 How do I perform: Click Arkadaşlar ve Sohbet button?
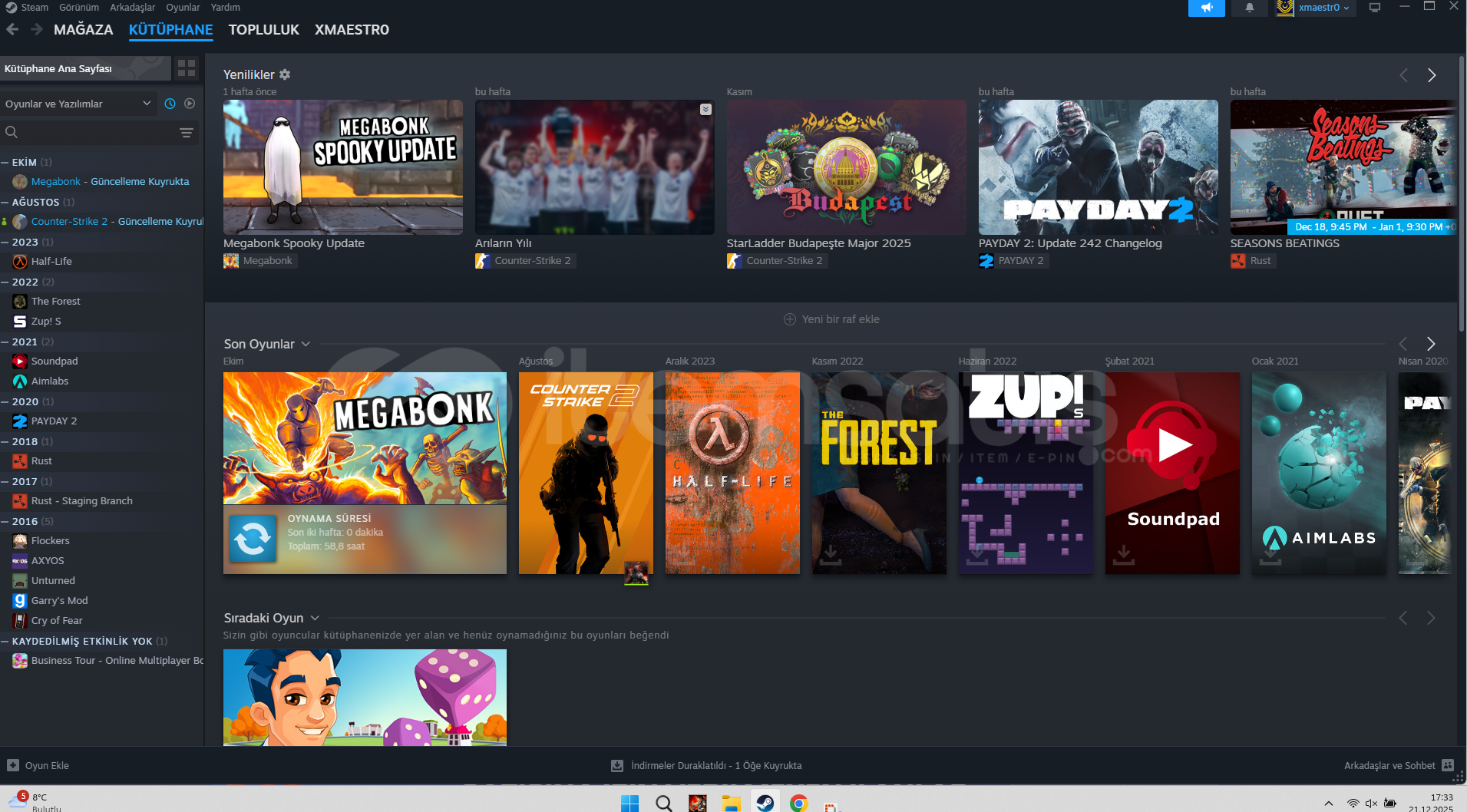tap(1399, 765)
